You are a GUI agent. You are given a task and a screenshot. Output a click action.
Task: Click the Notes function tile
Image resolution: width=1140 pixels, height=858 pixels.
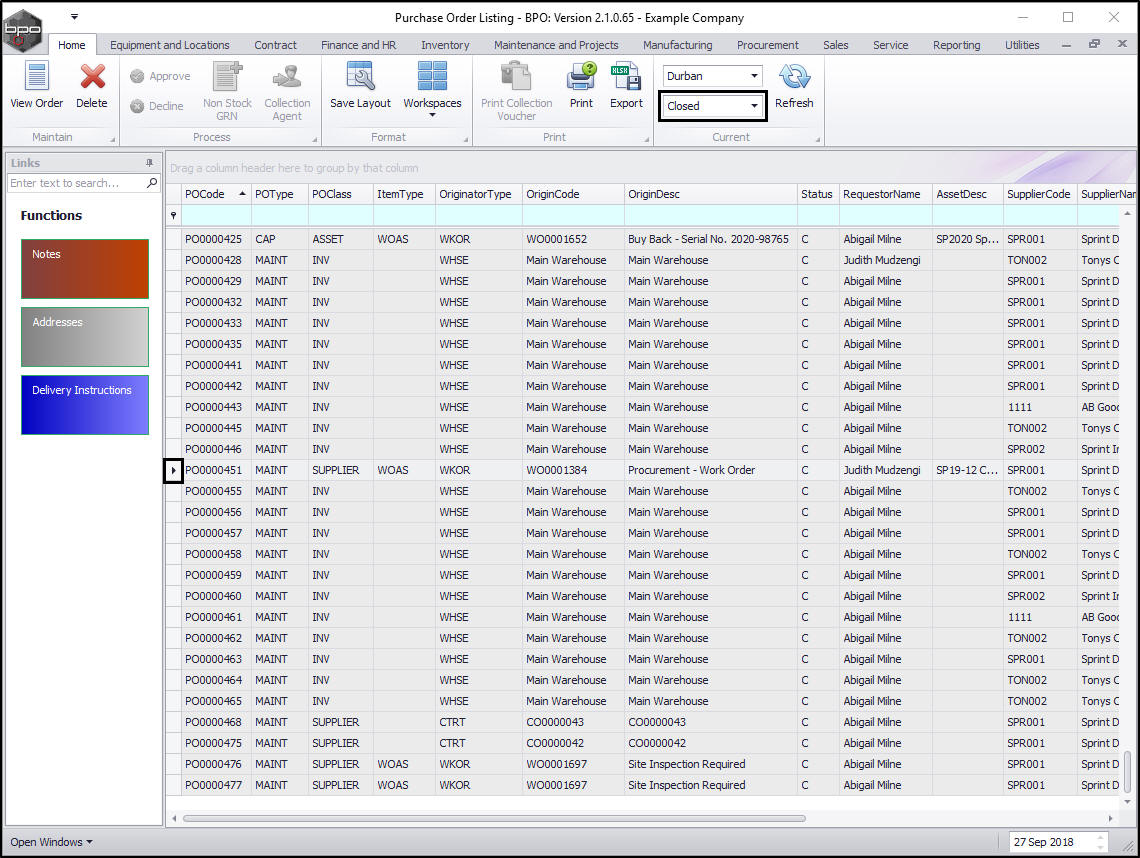coord(85,269)
